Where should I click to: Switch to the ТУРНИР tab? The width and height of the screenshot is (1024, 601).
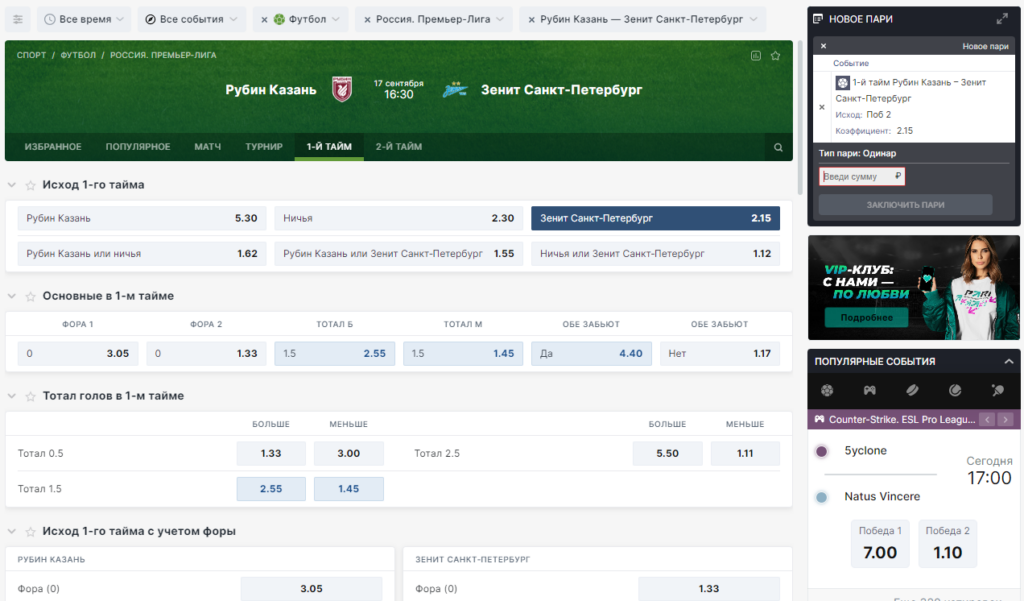[x=264, y=146]
